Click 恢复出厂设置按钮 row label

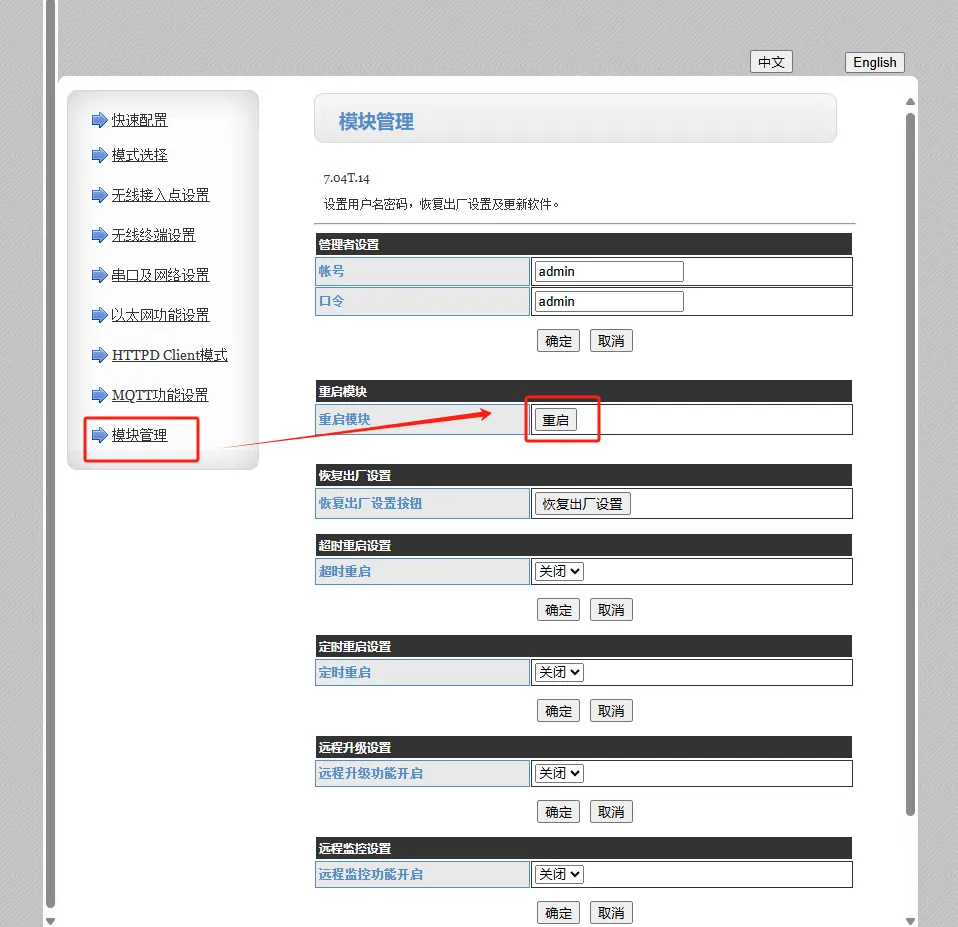point(370,503)
